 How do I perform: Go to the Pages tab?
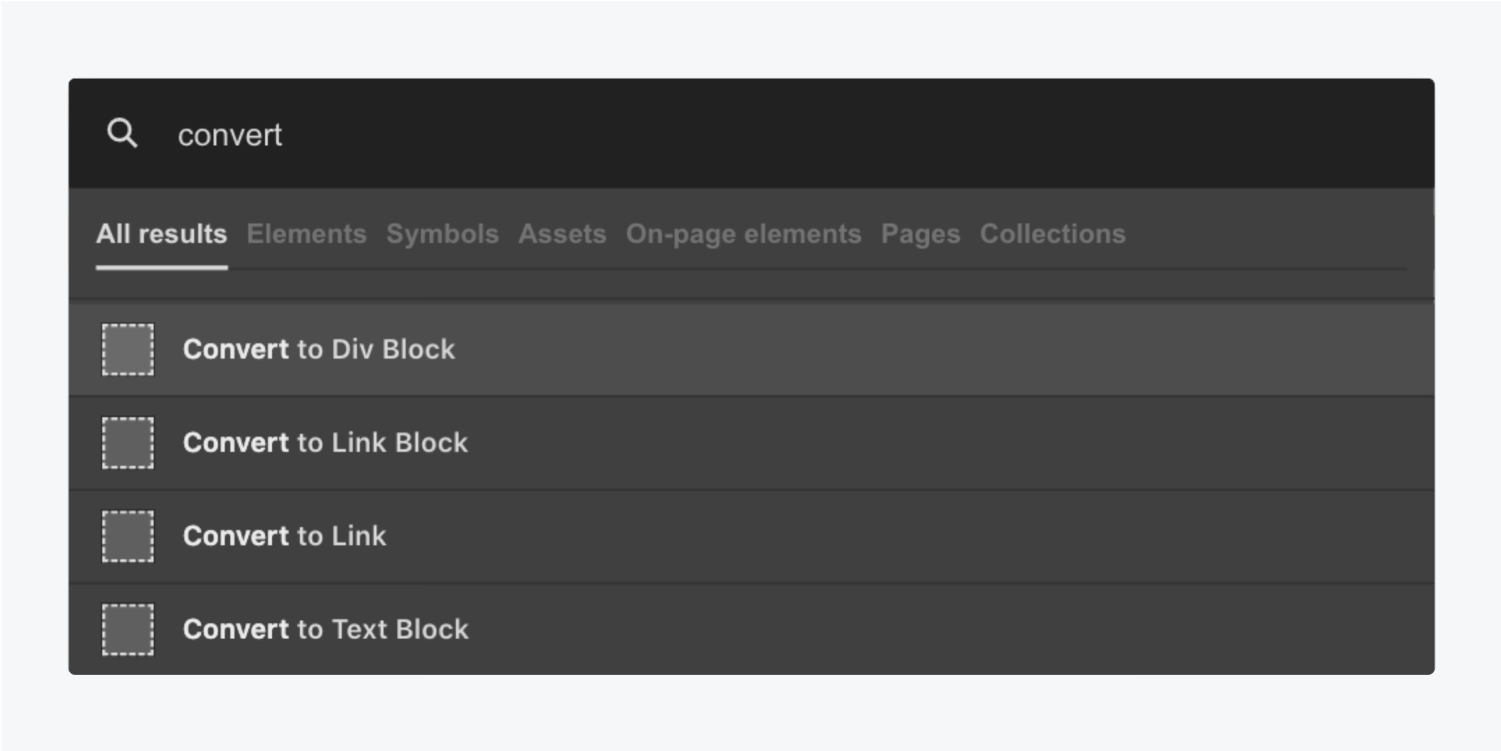(x=920, y=234)
